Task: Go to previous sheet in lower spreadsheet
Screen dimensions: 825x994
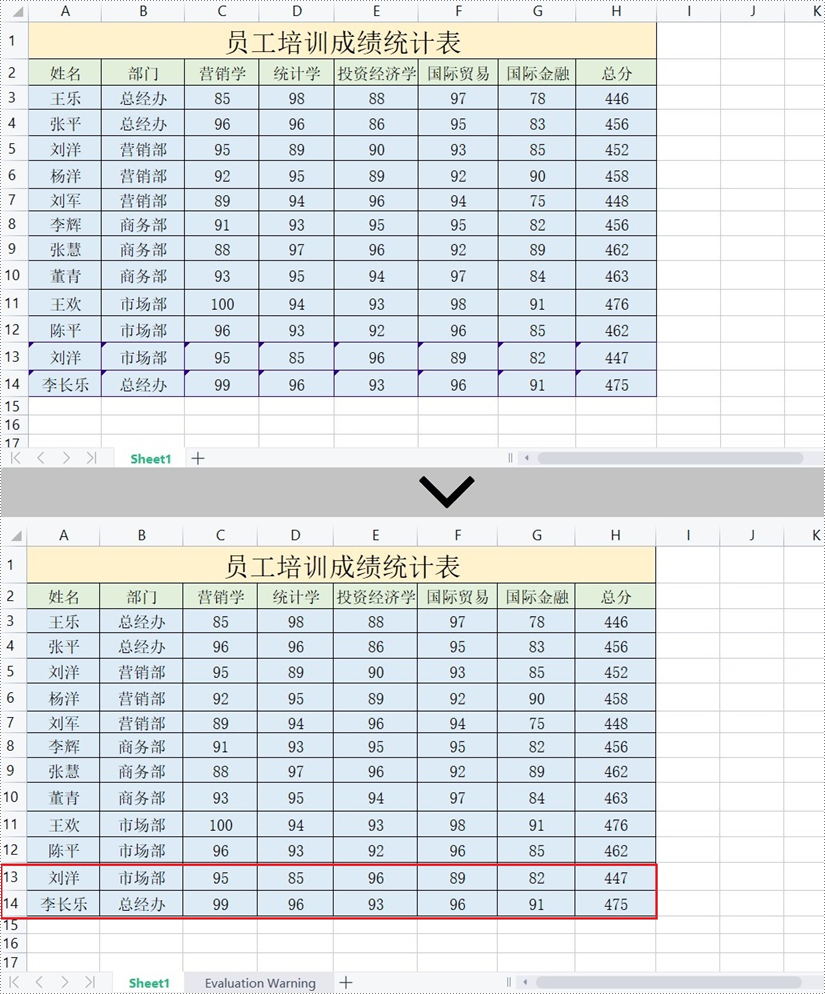Action: (x=39, y=982)
